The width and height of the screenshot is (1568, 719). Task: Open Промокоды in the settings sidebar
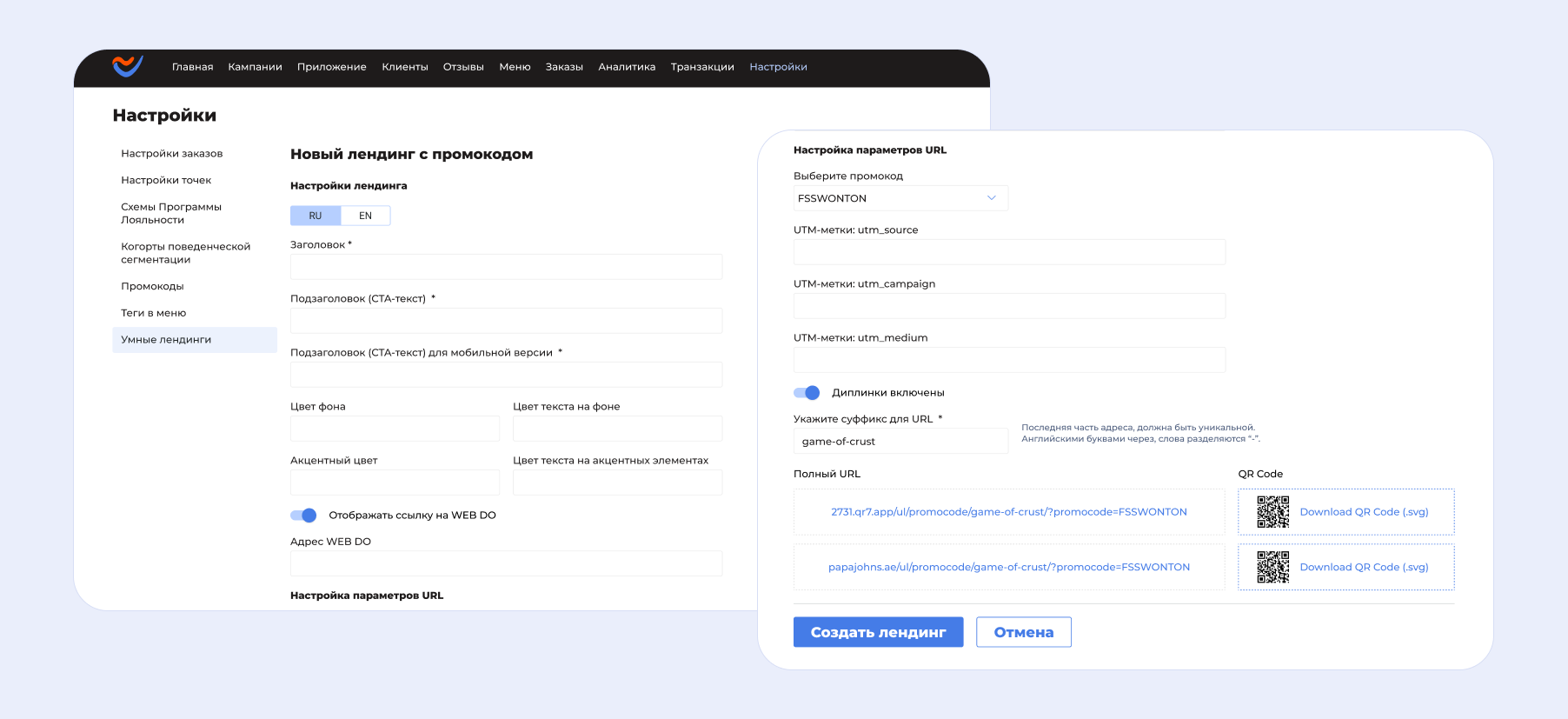[x=152, y=286]
